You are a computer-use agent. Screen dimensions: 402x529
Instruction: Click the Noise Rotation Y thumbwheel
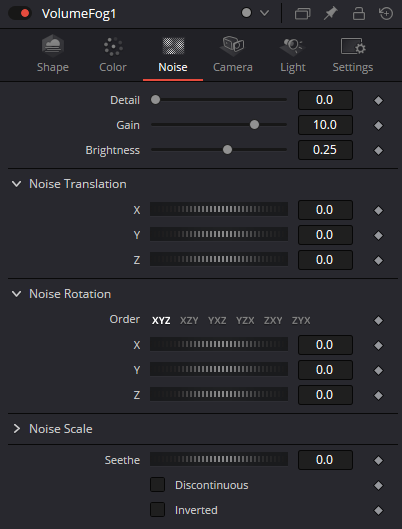[219, 369]
